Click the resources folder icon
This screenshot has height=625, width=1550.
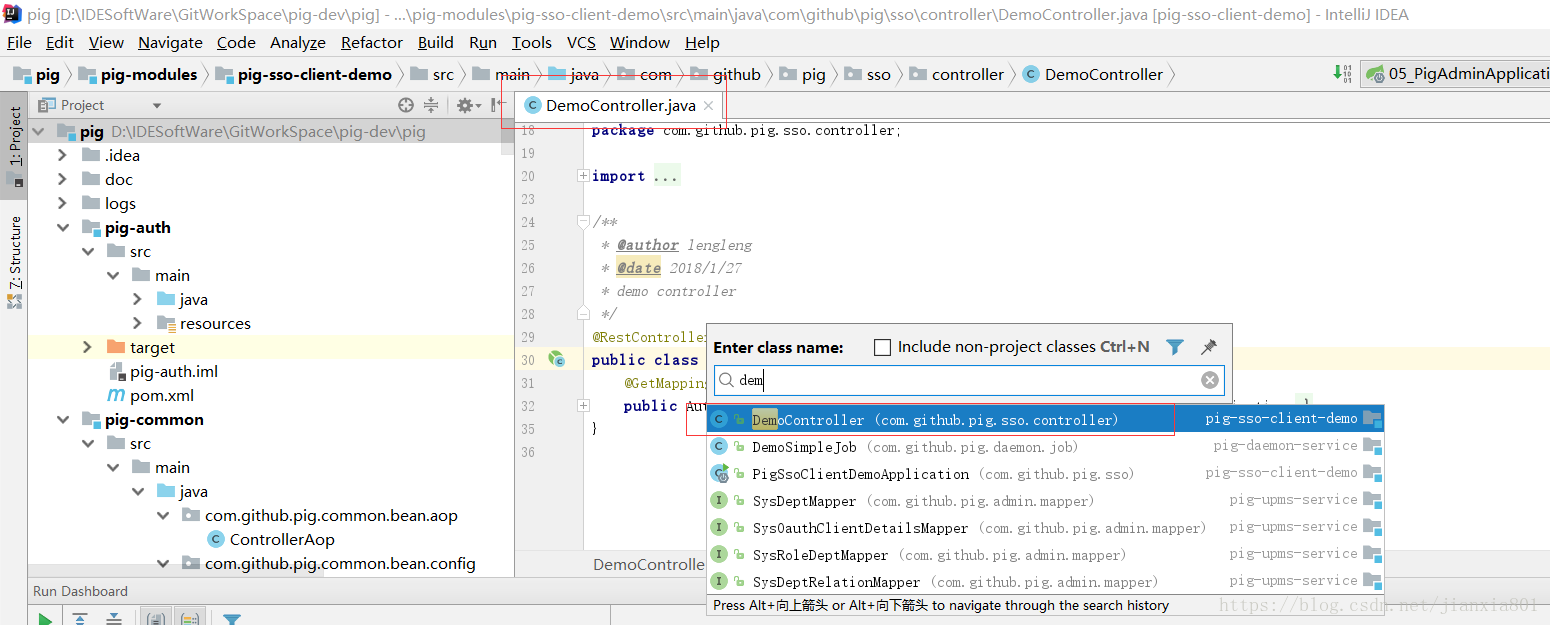coord(166,323)
